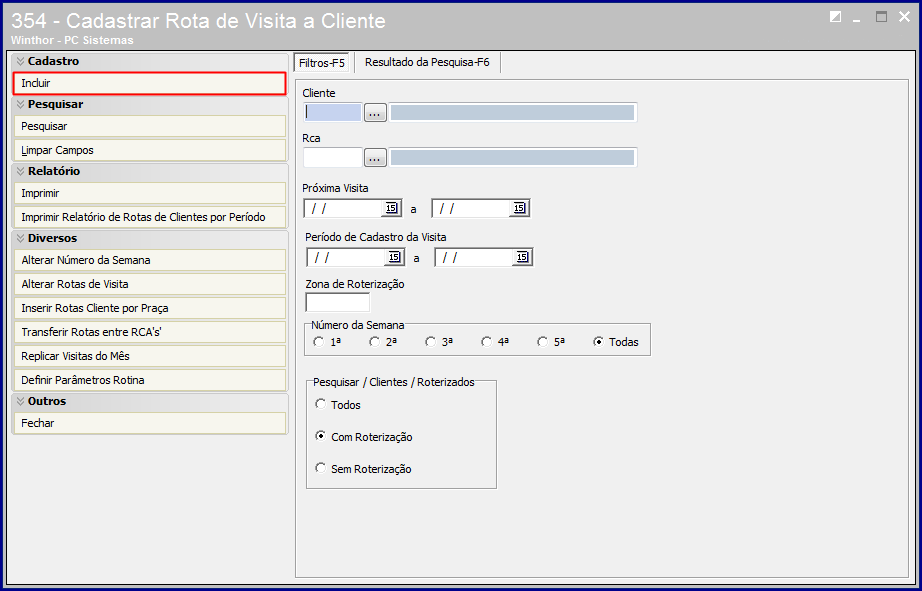Select the 4ª week radio option
The width and height of the screenshot is (922, 591).
487,342
